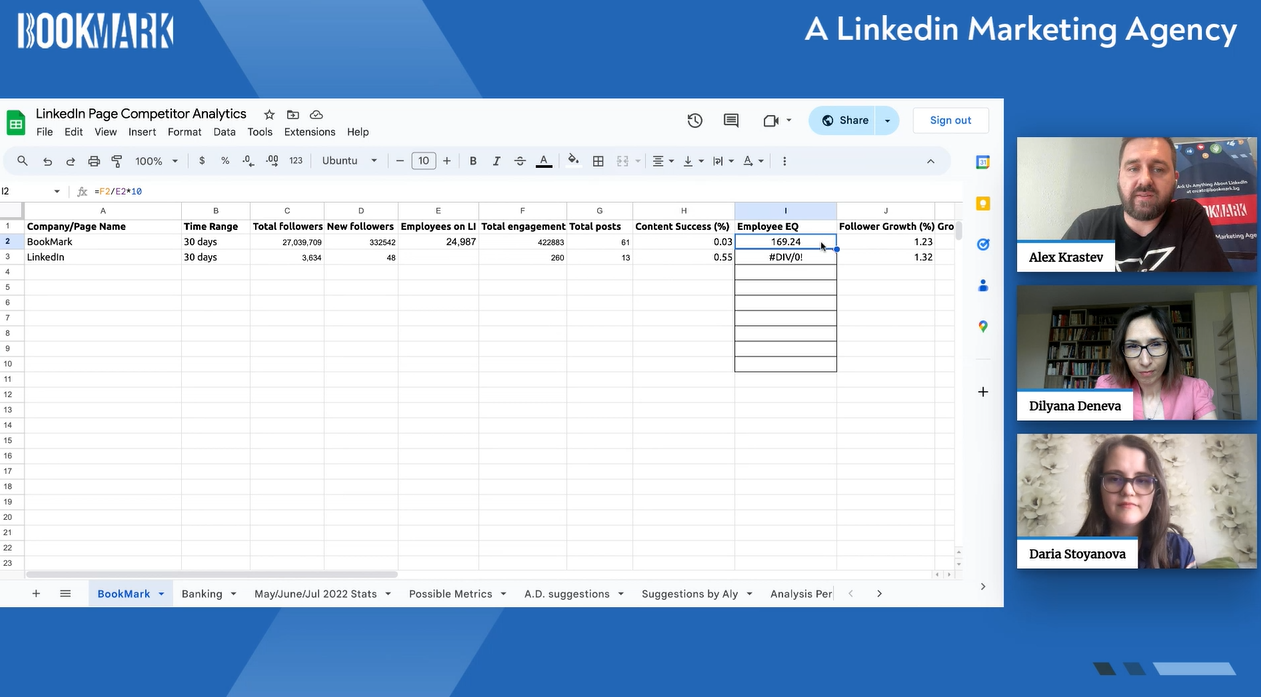Viewport: 1261px width, 697px height.
Task: Open the Extensions menu
Action: 310,132
